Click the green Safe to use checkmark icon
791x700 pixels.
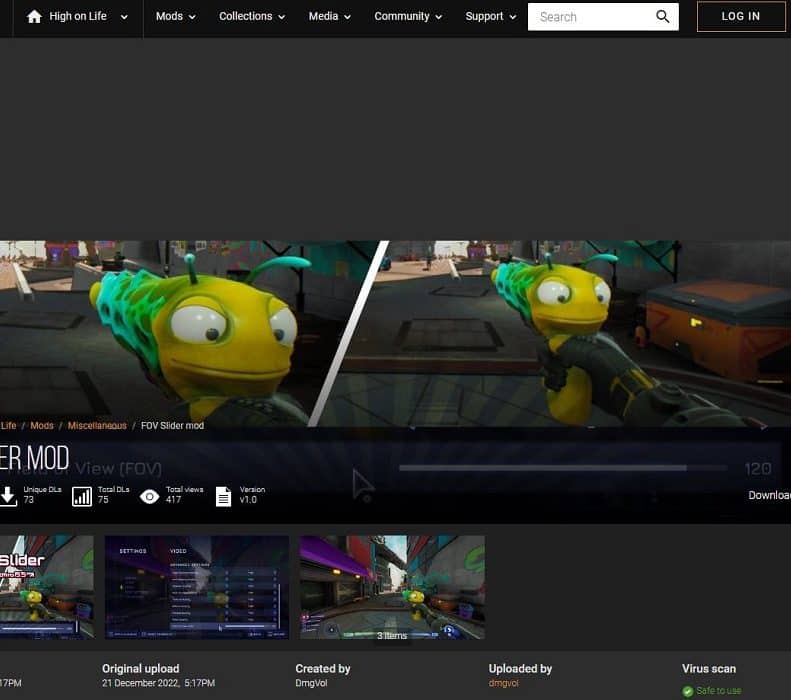[687, 691]
